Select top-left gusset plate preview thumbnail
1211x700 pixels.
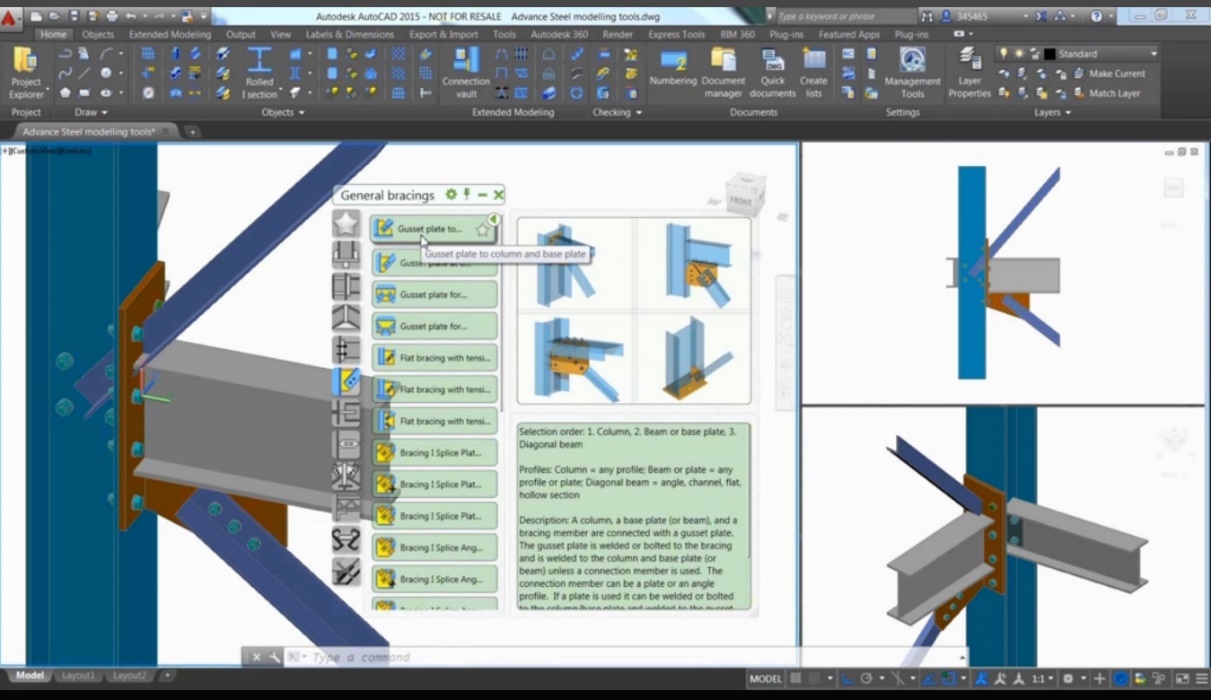576,264
